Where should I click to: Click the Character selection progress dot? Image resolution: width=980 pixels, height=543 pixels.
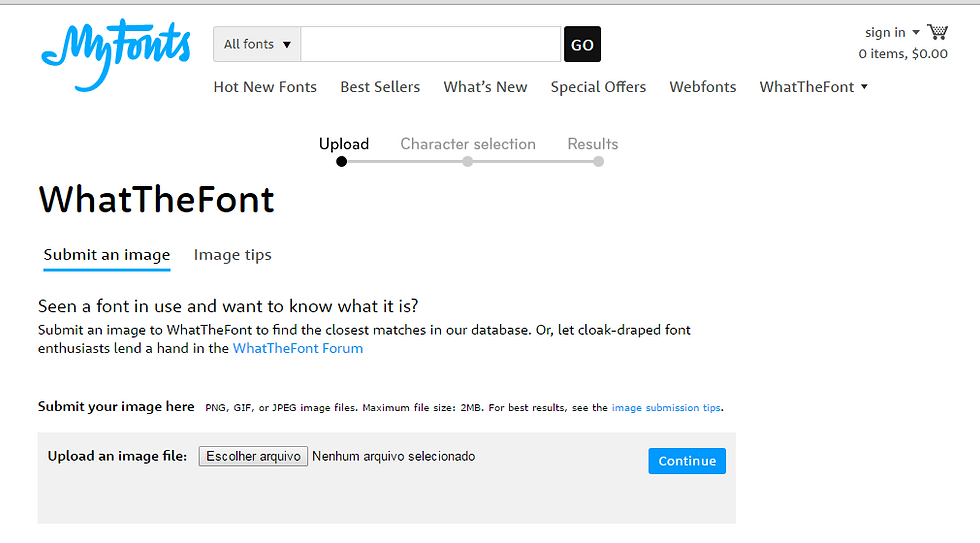[x=468, y=162]
